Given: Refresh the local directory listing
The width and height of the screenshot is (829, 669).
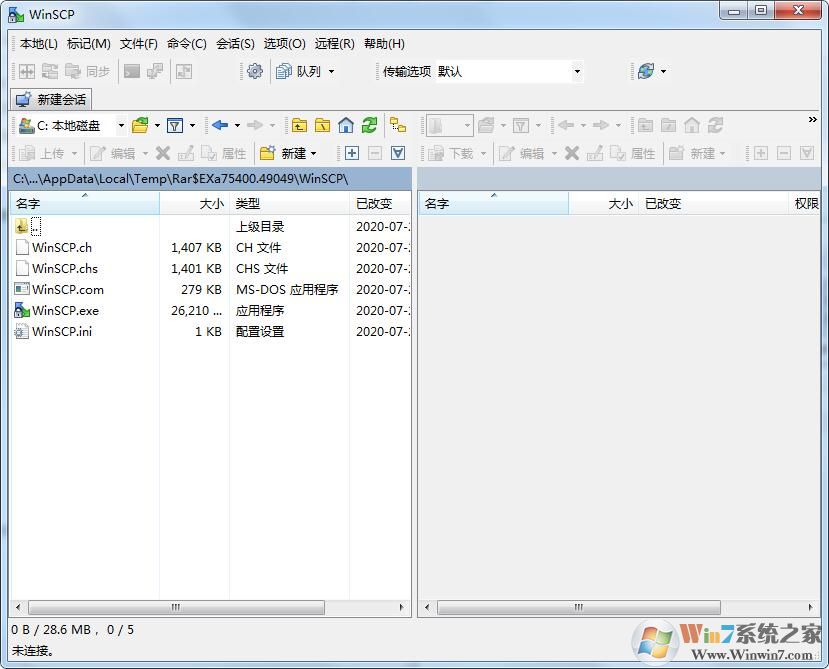Looking at the screenshot, I should coord(371,124).
